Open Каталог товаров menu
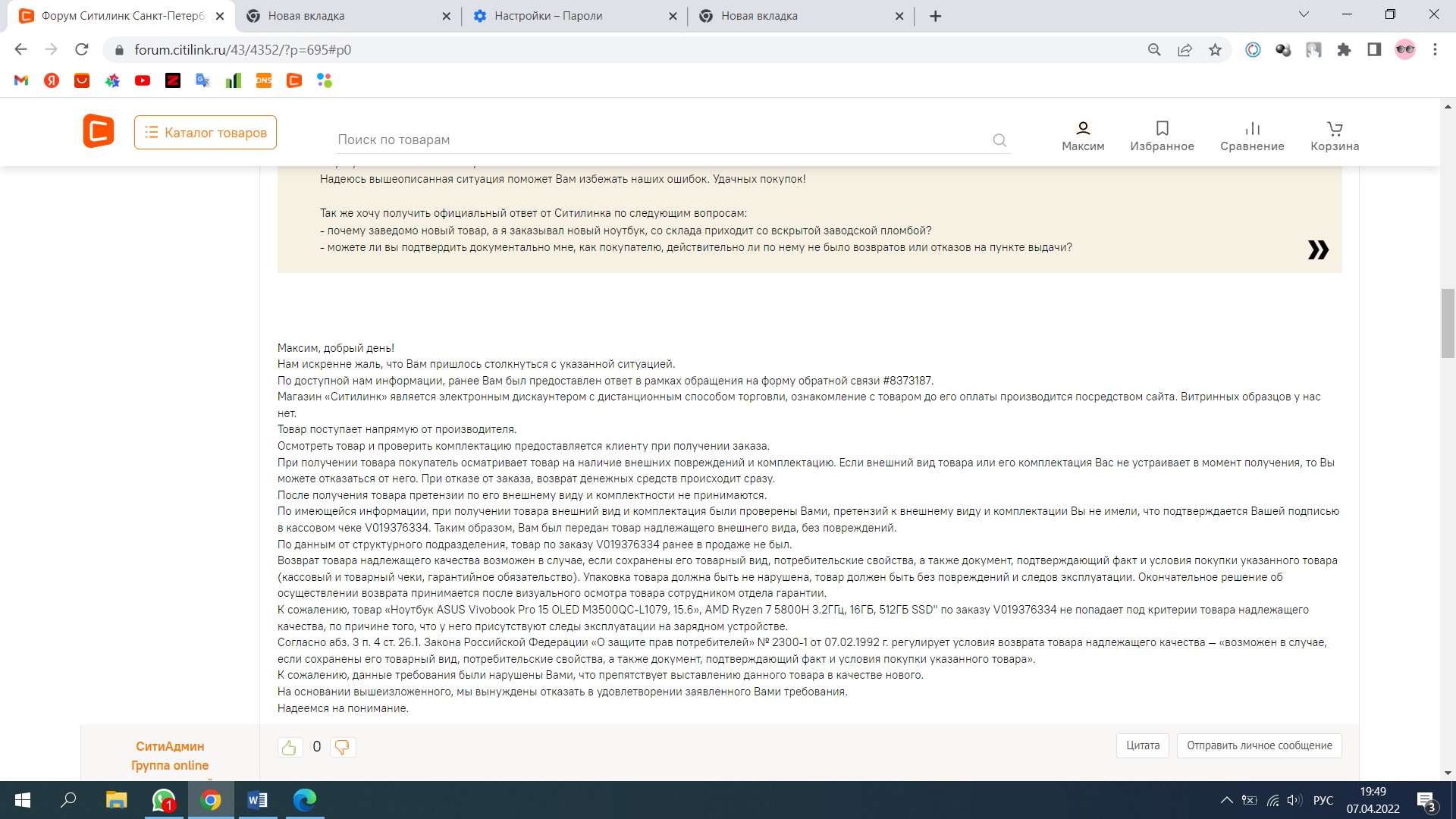This screenshot has height=819, width=1456. tap(206, 133)
